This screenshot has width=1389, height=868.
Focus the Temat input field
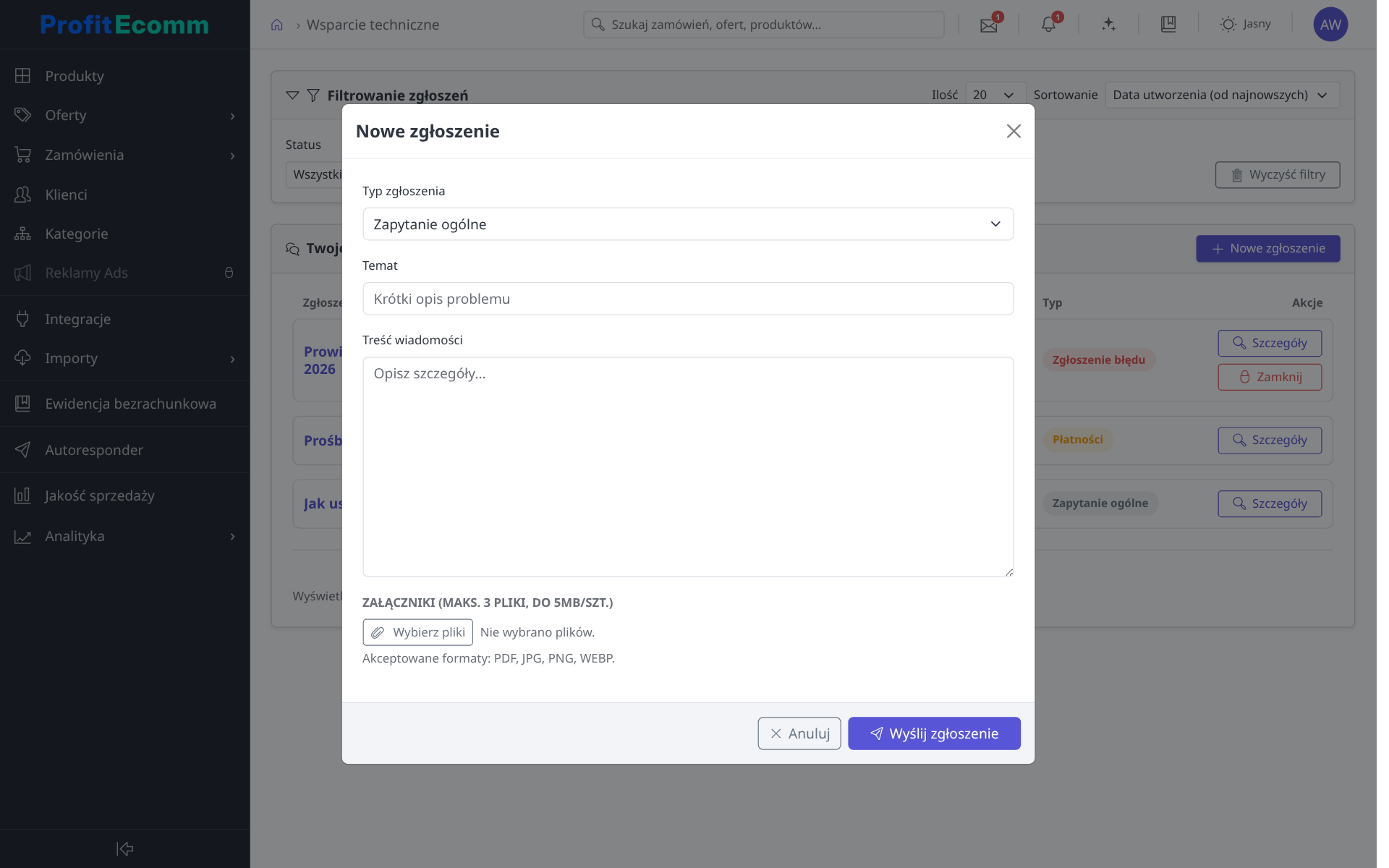click(687, 299)
